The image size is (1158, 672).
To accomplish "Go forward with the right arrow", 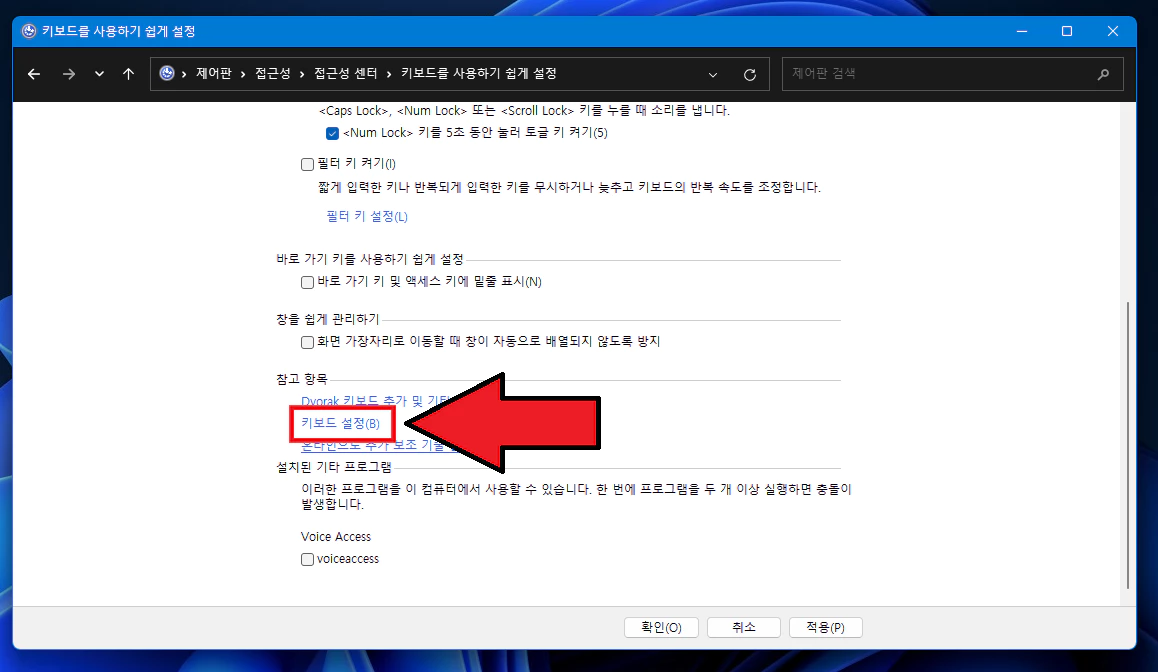I will tap(69, 74).
